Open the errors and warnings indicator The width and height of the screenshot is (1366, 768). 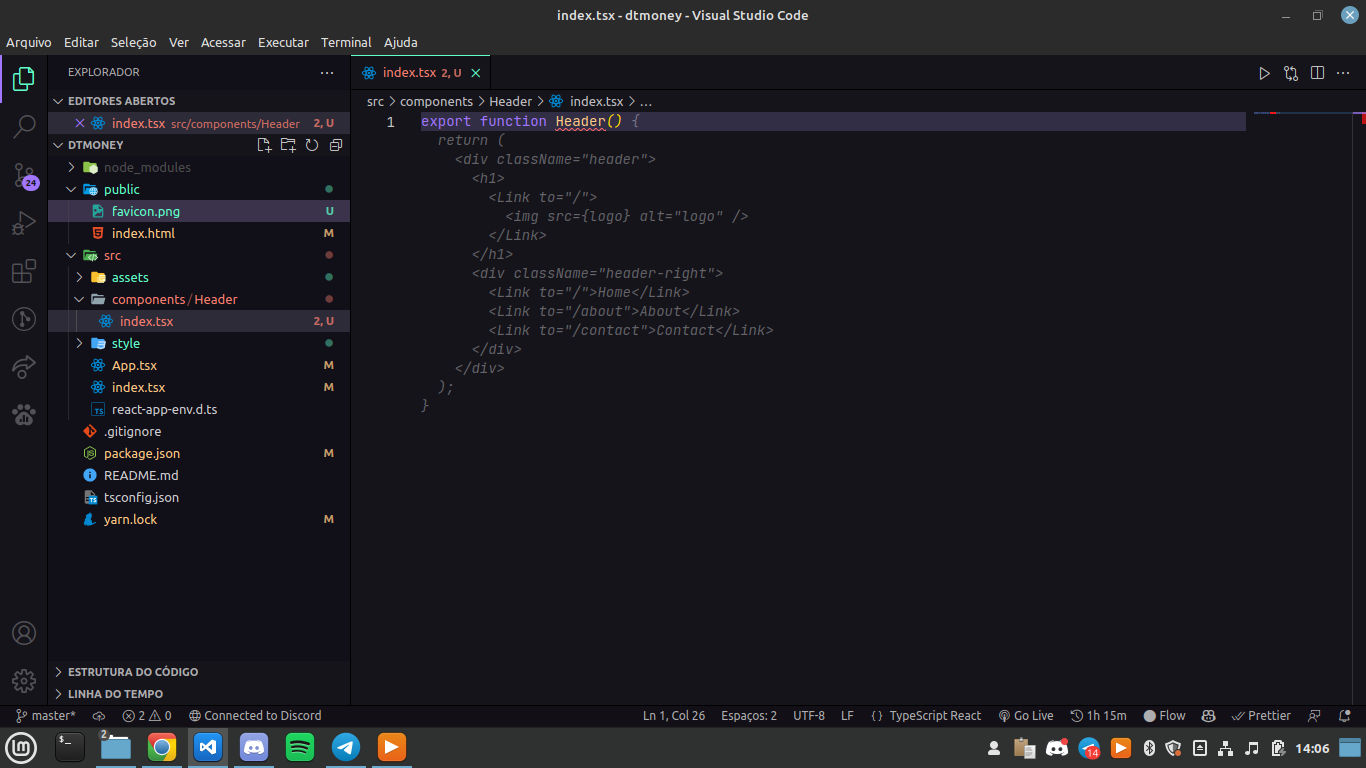(147, 716)
